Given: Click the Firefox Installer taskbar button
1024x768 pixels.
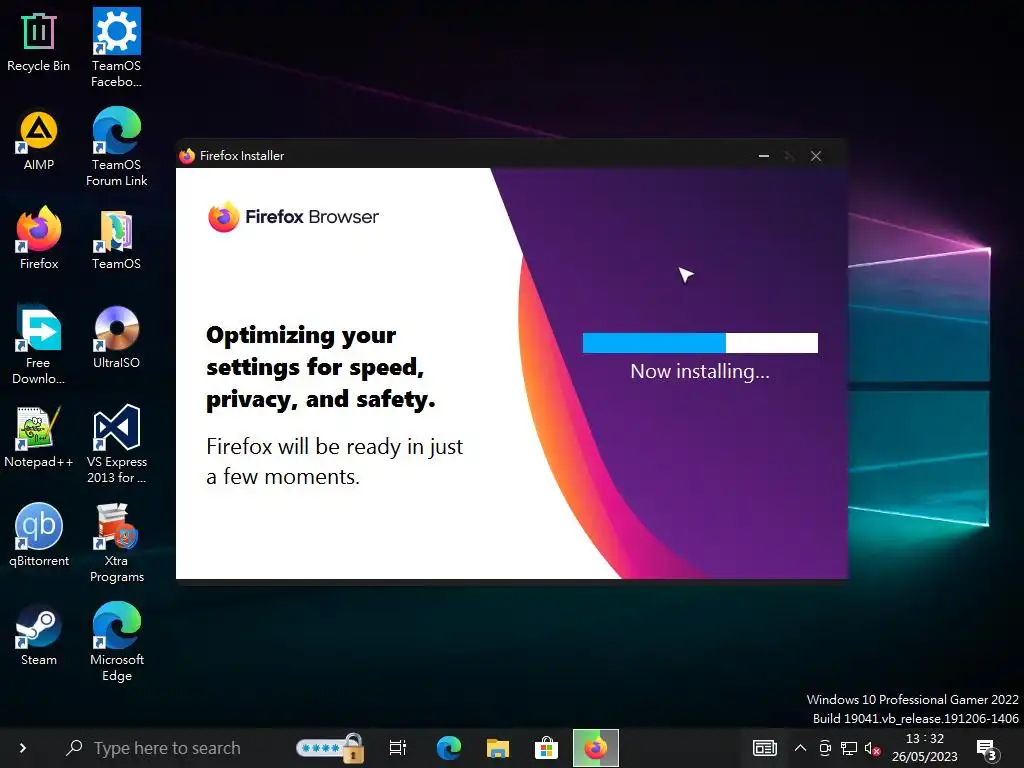Looking at the screenshot, I should (596, 748).
